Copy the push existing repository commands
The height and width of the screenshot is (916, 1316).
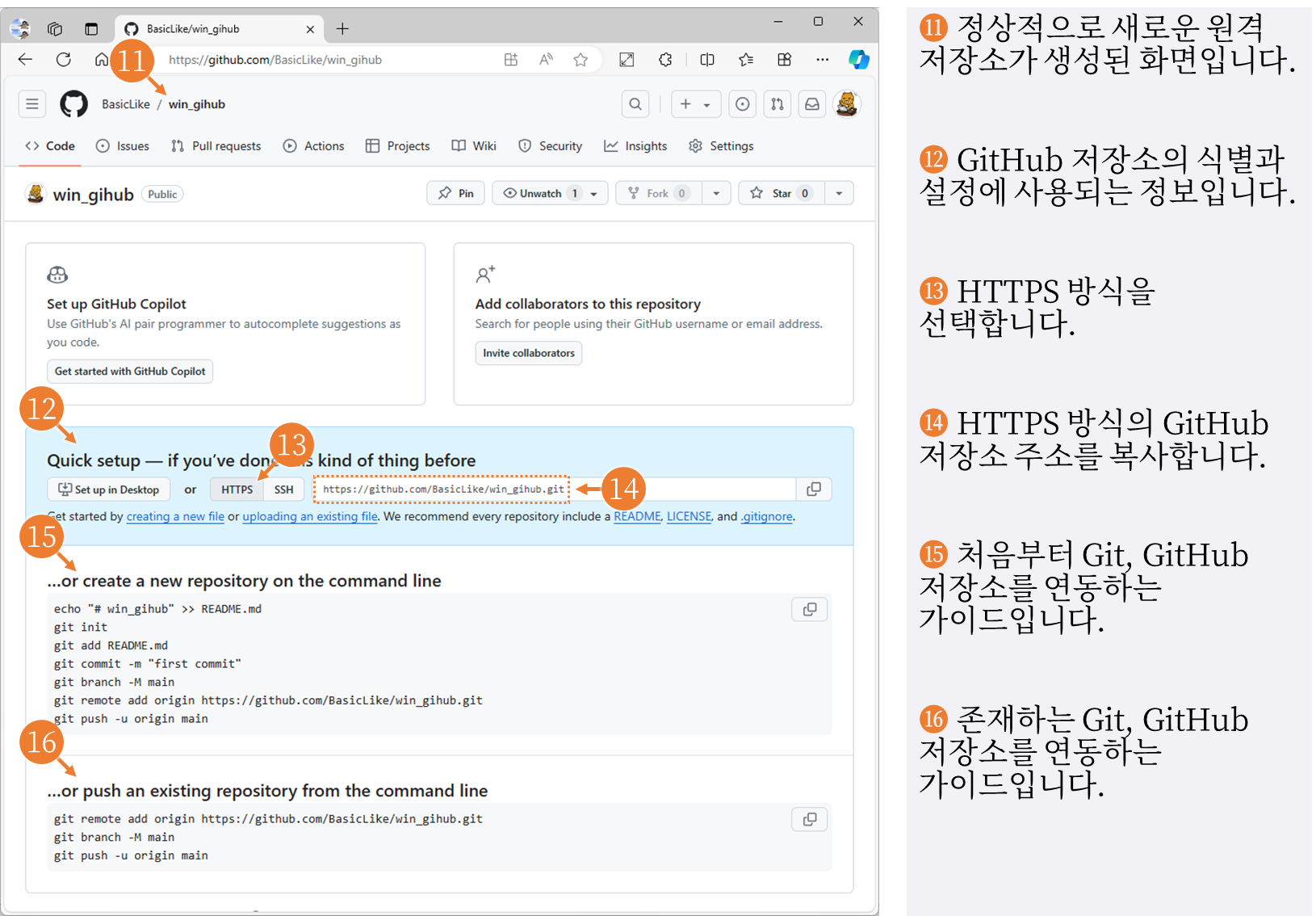(810, 819)
